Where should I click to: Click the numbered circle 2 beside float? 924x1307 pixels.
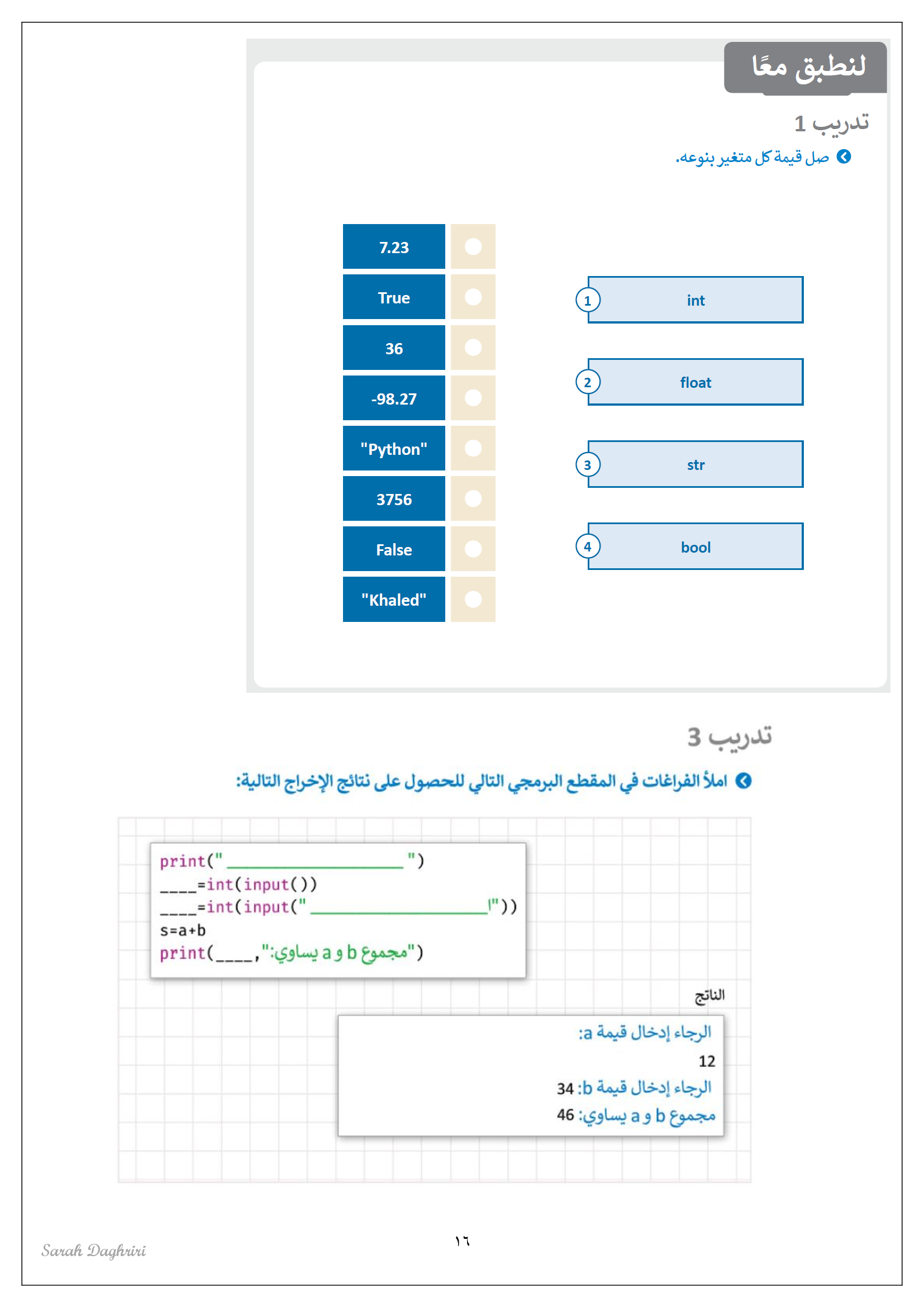click(587, 382)
